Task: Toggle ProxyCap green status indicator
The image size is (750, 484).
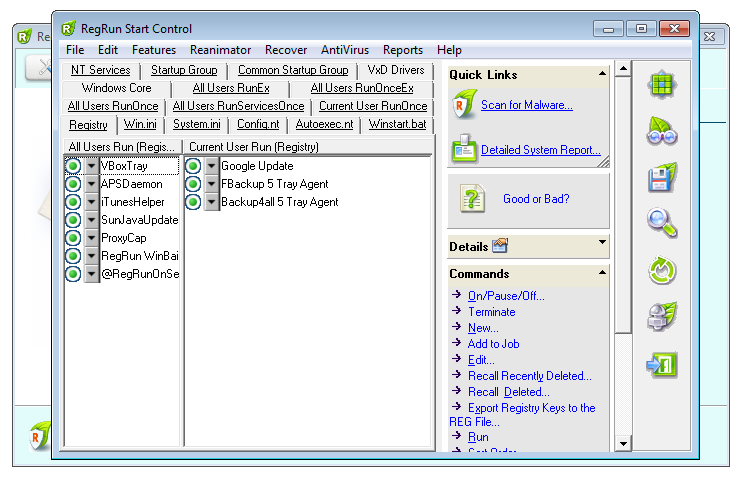Action: pyautogui.click(x=73, y=238)
